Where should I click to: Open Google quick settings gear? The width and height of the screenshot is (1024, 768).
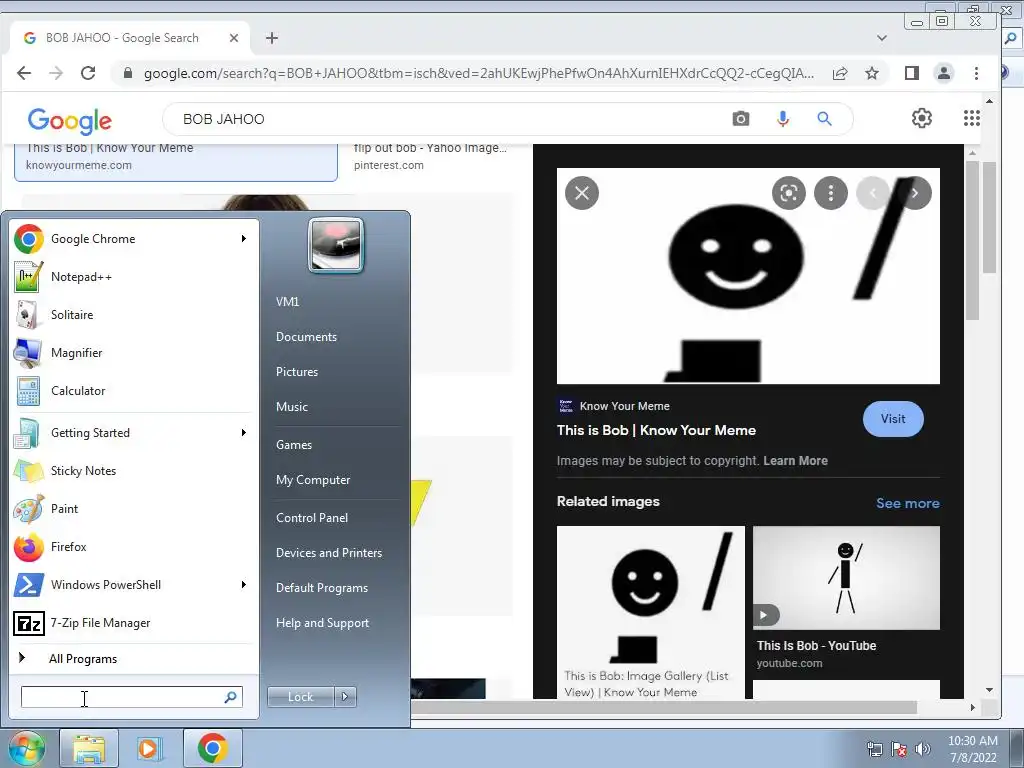(x=921, y=118)
